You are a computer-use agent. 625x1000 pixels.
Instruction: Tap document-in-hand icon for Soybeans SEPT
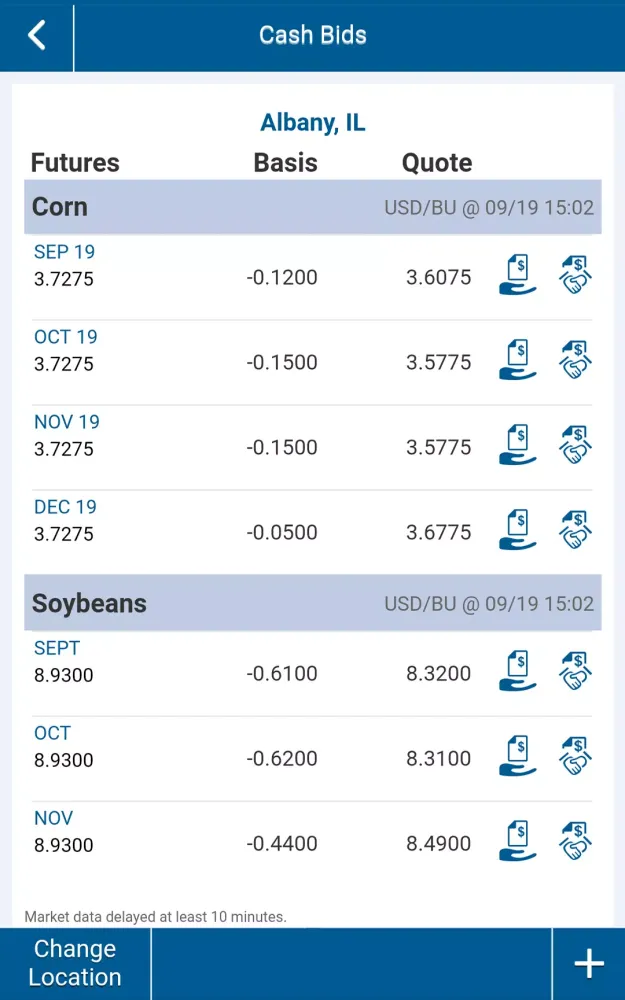point(517,671)
